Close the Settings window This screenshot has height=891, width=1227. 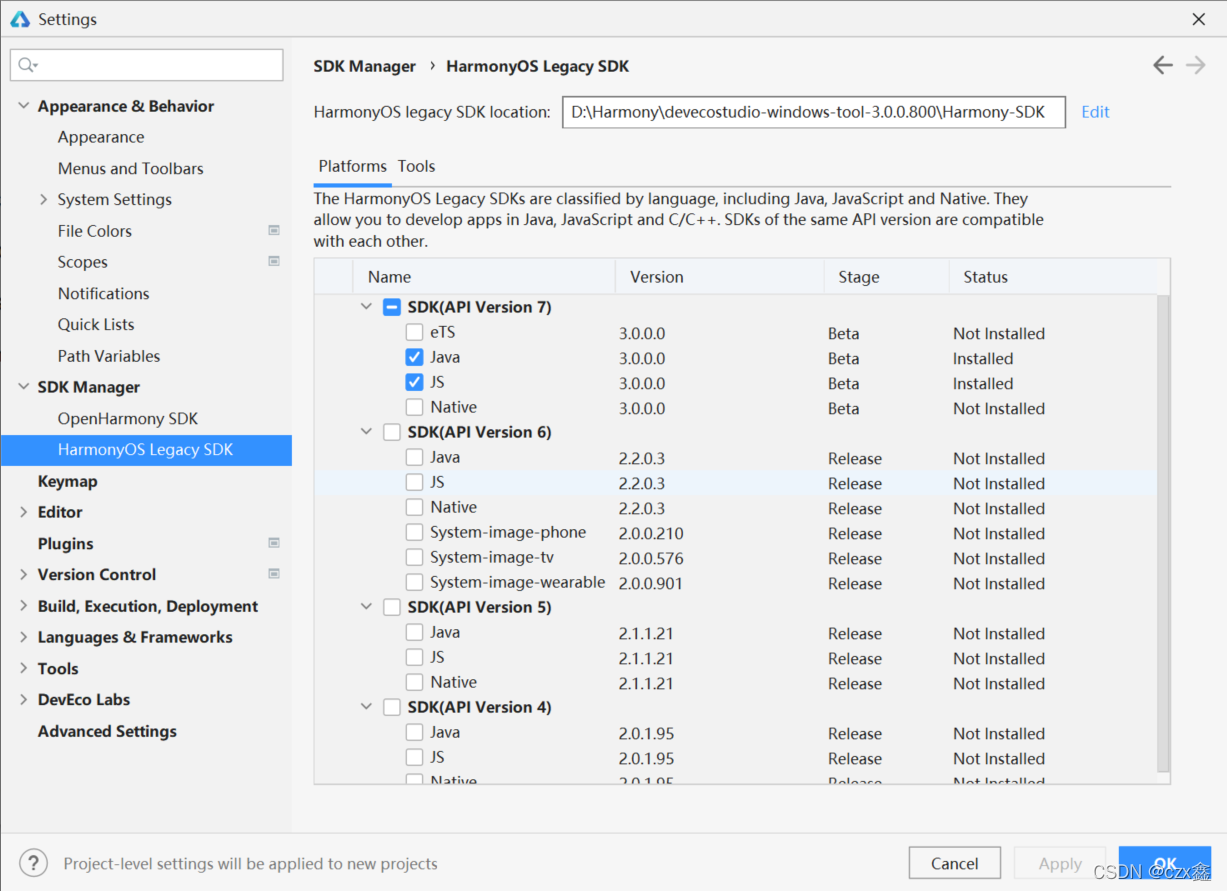tap(1199, 19)
